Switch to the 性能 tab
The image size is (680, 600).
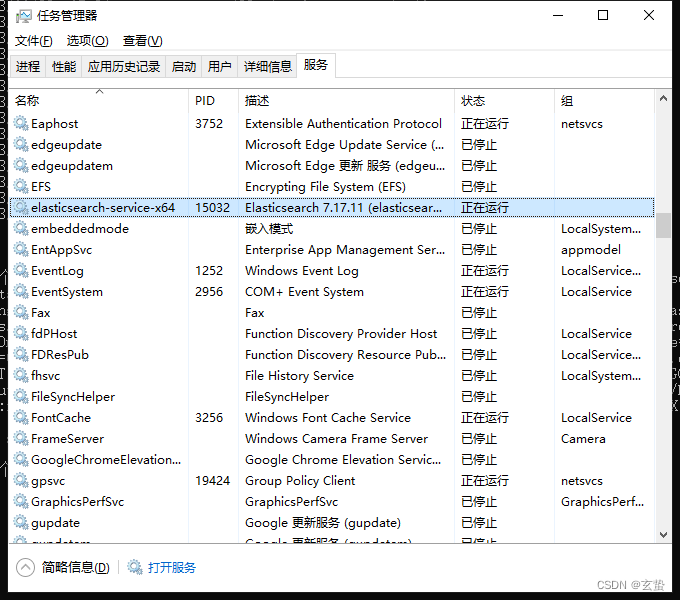(64, 67)
